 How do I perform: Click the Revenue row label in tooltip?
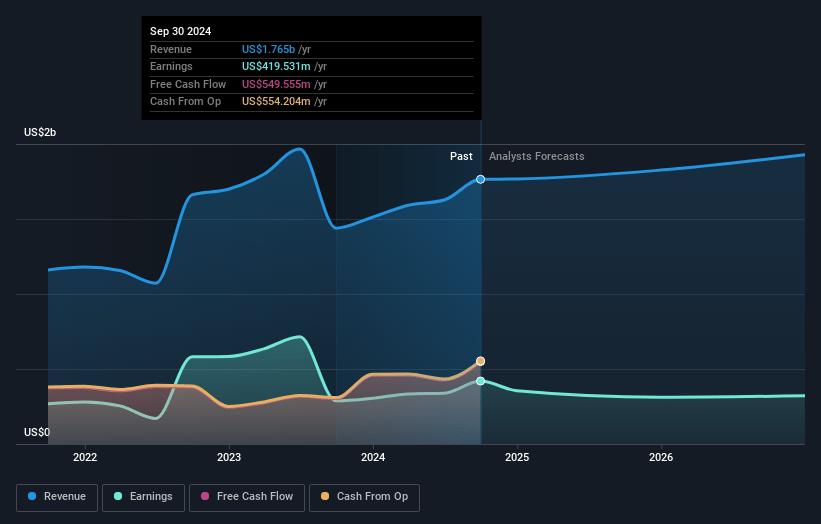coord(171,49)
